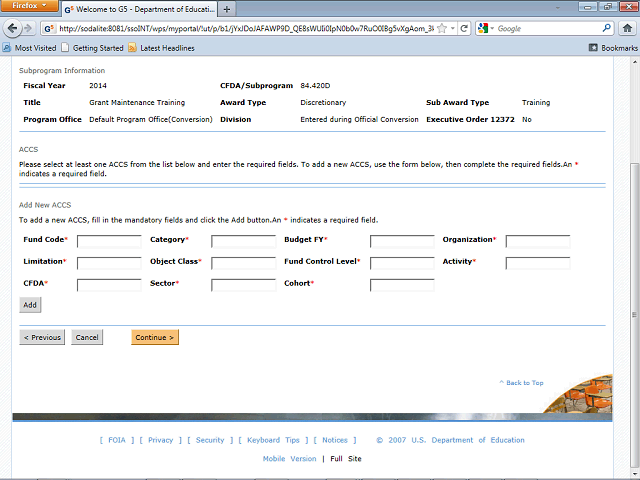Viewport: 640px width, 480px height.
Task: Open the Security footer link
Action: pos(210,440)
